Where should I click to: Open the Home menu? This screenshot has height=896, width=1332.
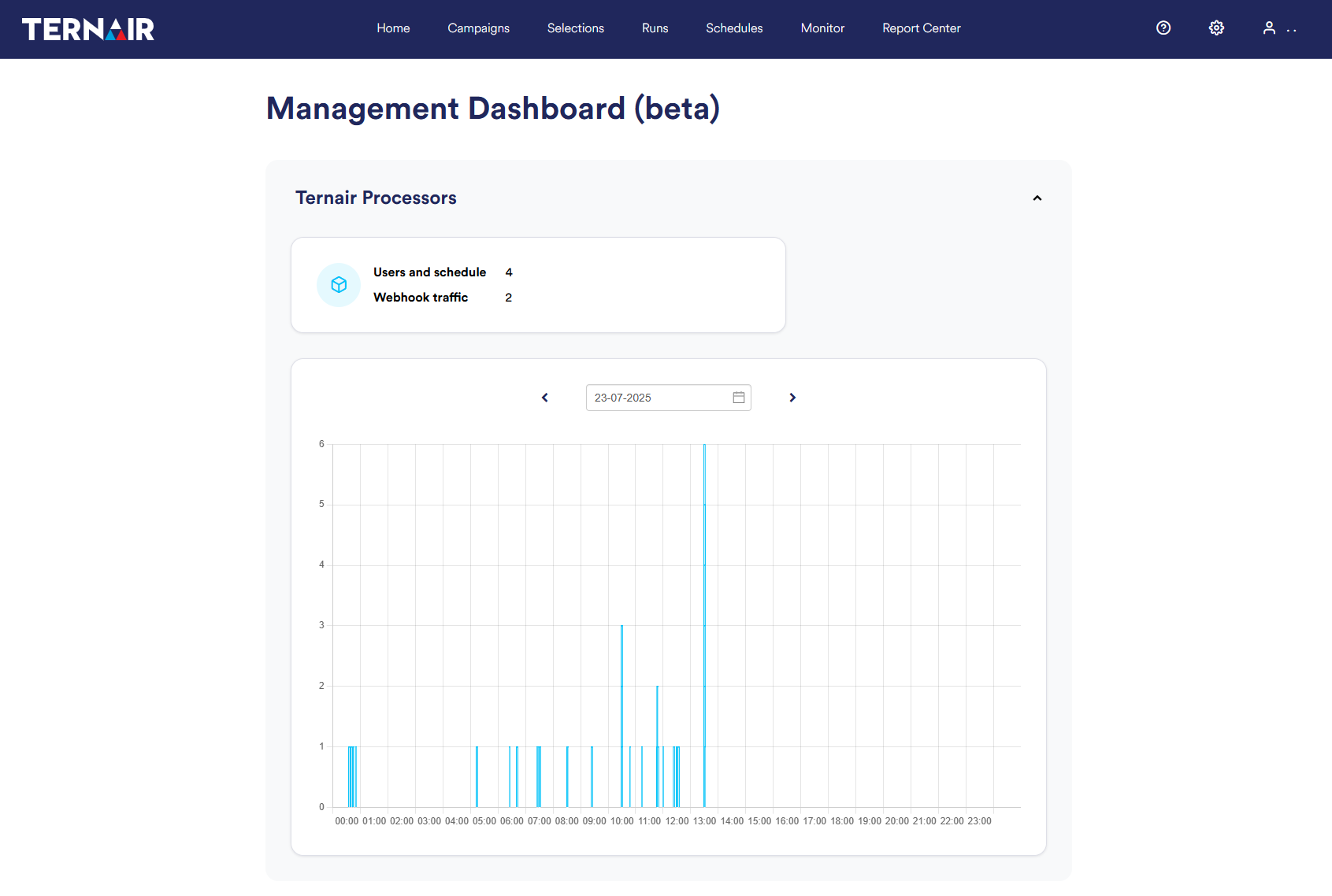(393, 28)
